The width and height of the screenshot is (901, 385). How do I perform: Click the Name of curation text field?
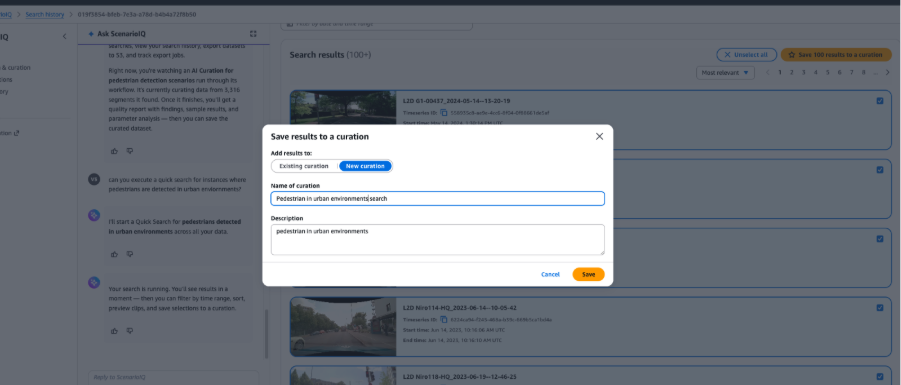click(437, 198)
